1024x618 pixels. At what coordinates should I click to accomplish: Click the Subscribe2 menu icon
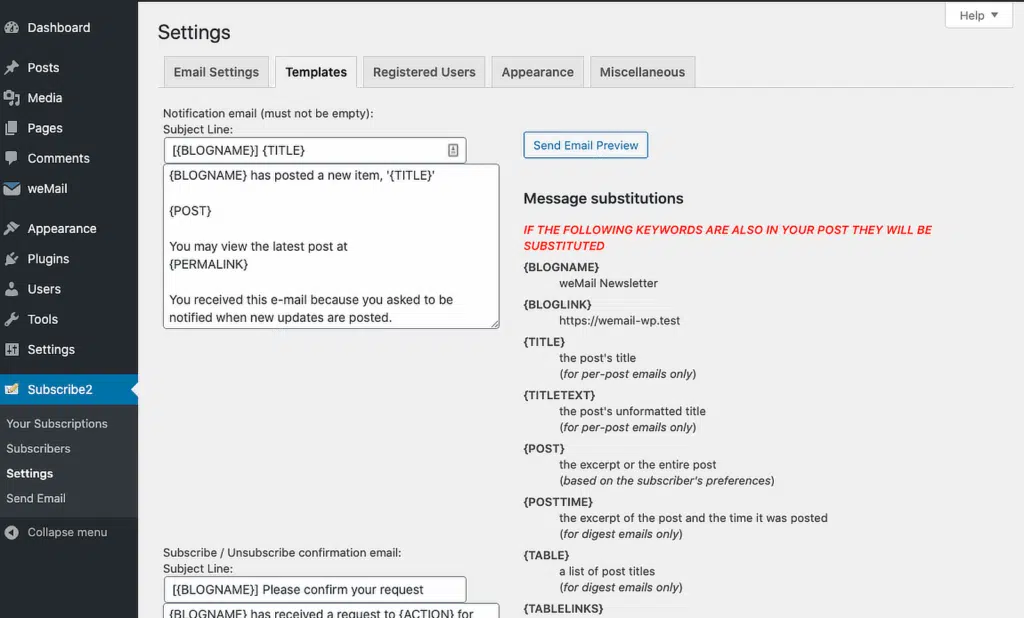(12, 389)
